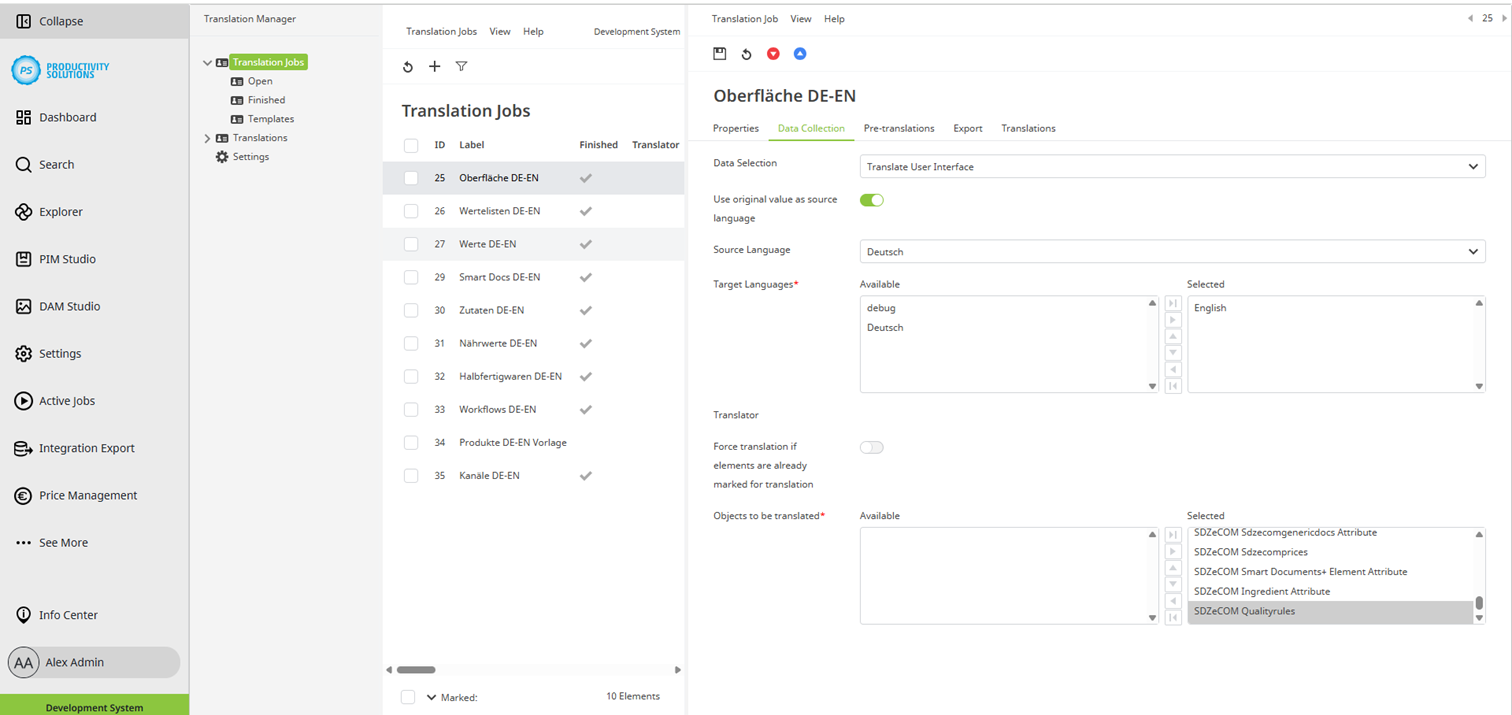The height and width of the screenshot is (715, 1512).
Task: Click the save icon in detail toolbar
Action: pos(719,54)
